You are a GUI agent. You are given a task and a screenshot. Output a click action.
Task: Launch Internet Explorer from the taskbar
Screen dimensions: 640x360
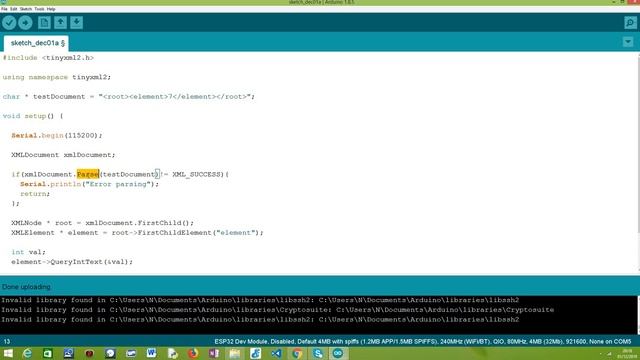pyautogui.click(x=27, y=353)
